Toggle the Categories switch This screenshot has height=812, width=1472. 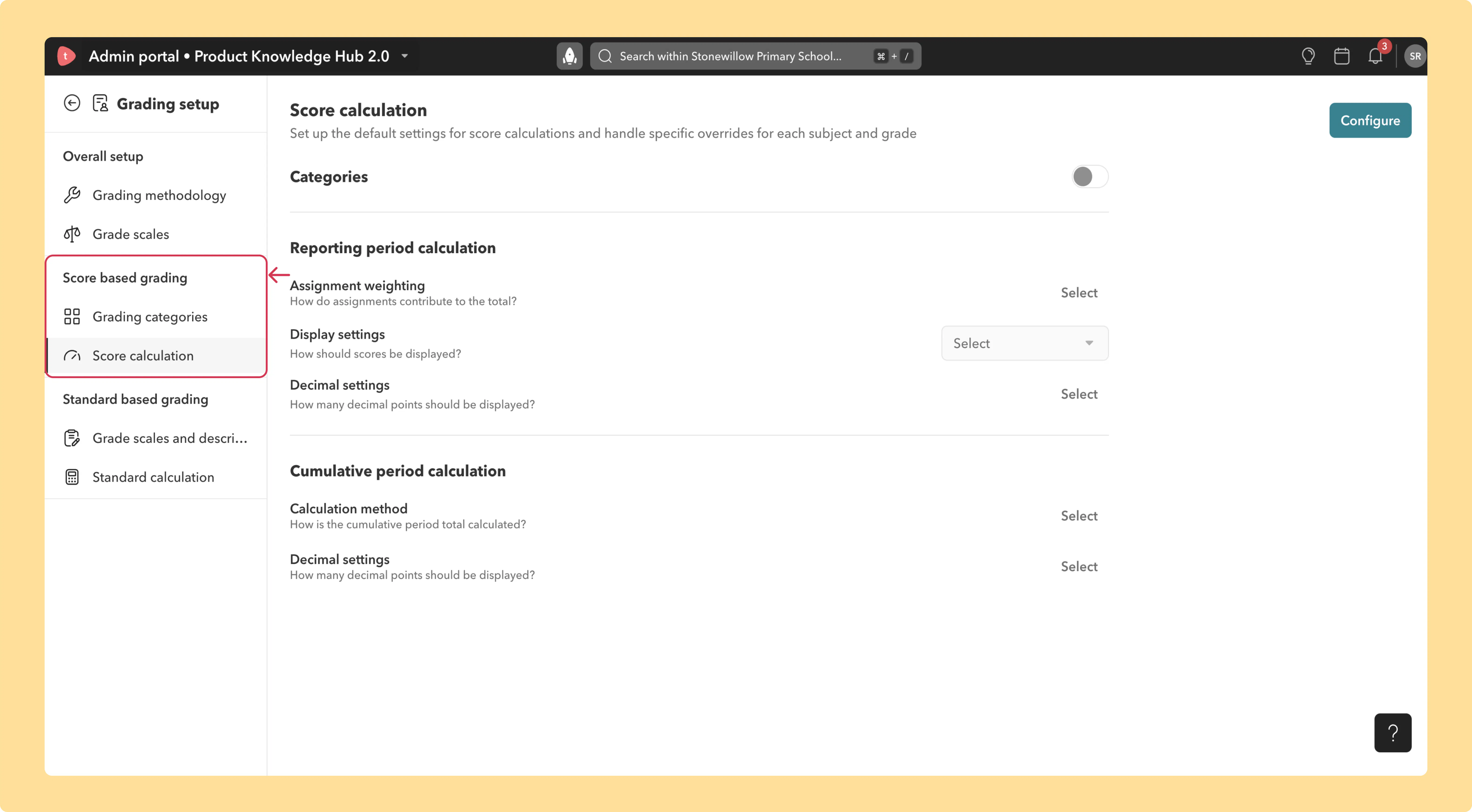click(1090, 177)
